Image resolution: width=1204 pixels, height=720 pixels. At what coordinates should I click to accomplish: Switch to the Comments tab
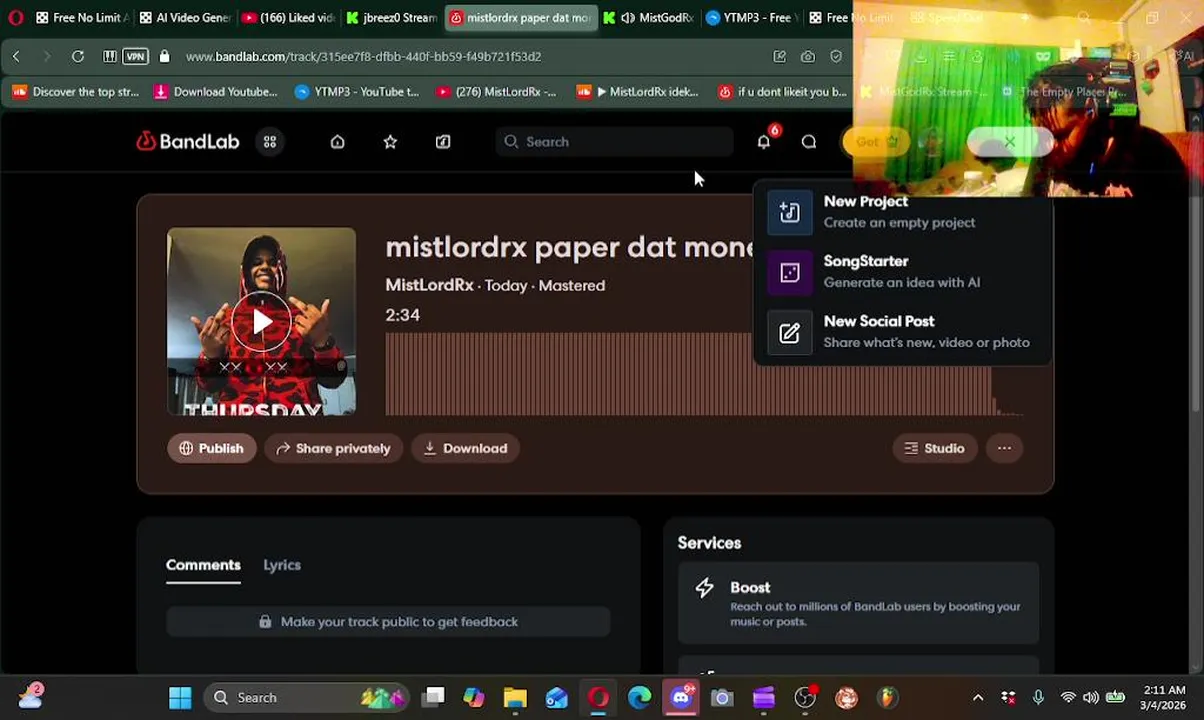203,565
